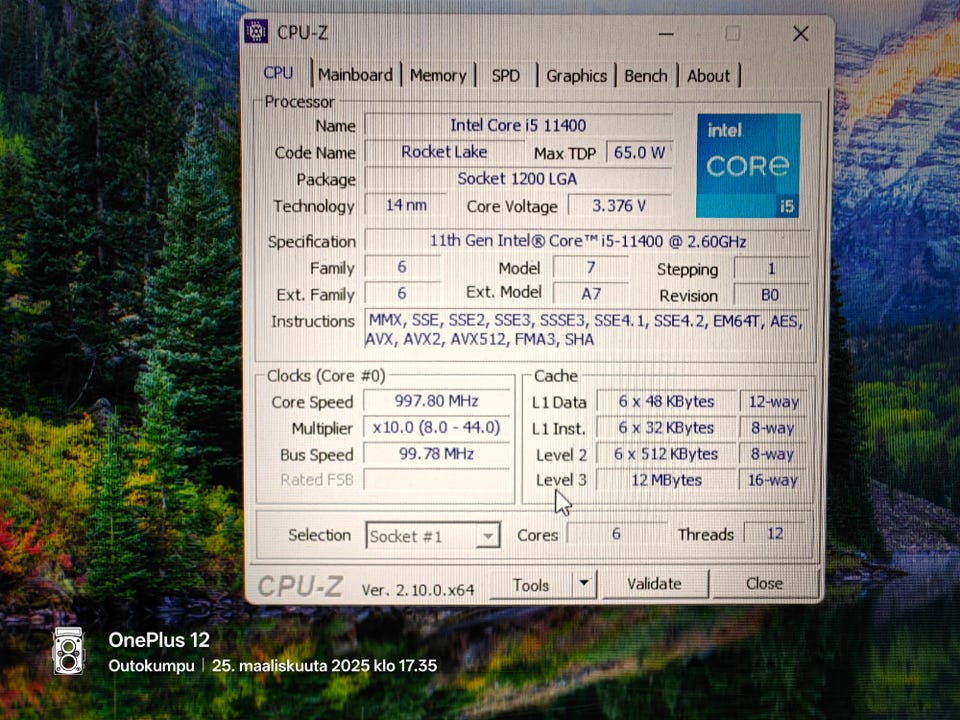Click the CPU-Z app icon in title bar
The image size is (960, 720).
256,31
